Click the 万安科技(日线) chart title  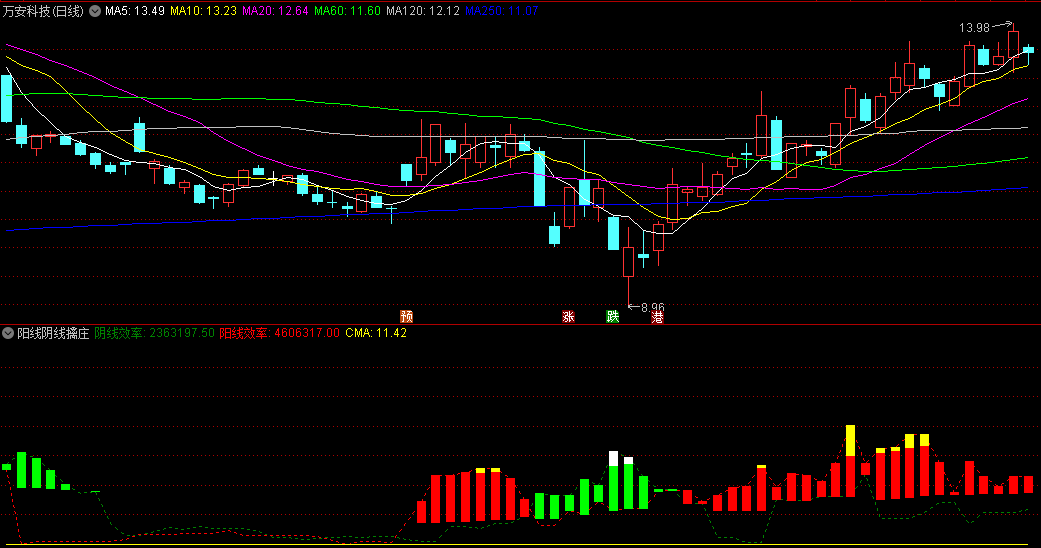(x=44, y=11)
